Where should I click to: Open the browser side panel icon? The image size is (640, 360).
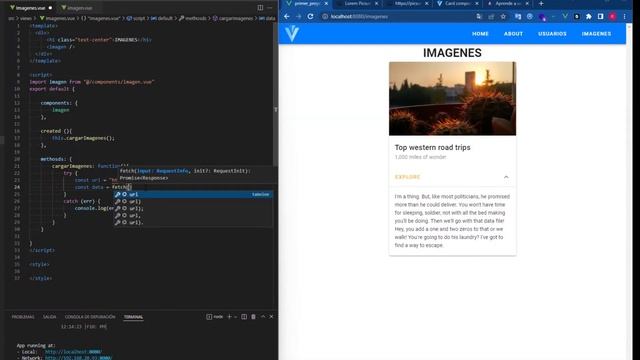600,16
